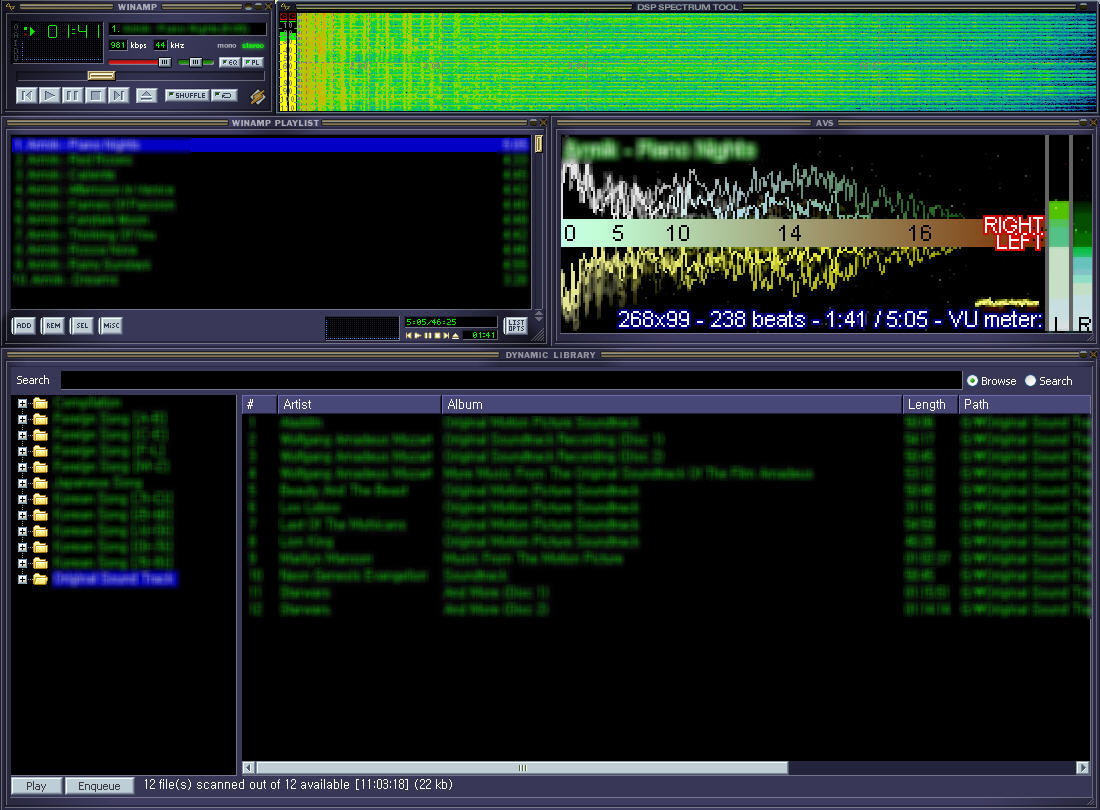Expand the Japanese Song folder tree node

coord(22,483)
